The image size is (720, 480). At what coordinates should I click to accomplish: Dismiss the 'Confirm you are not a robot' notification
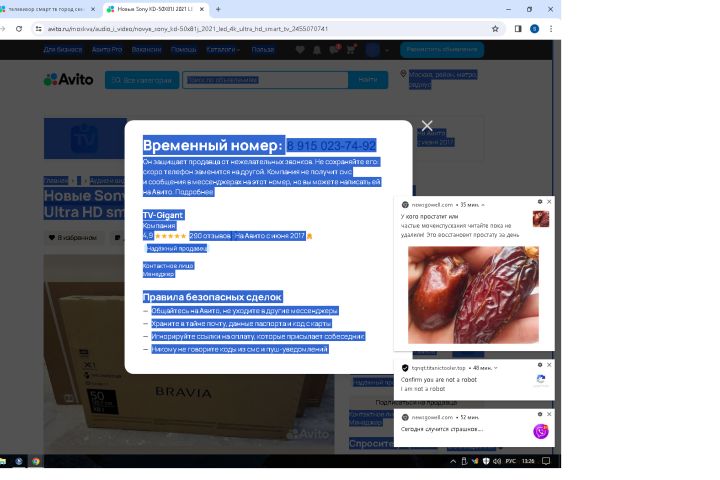pyautogui.click(x=549, y=365)
